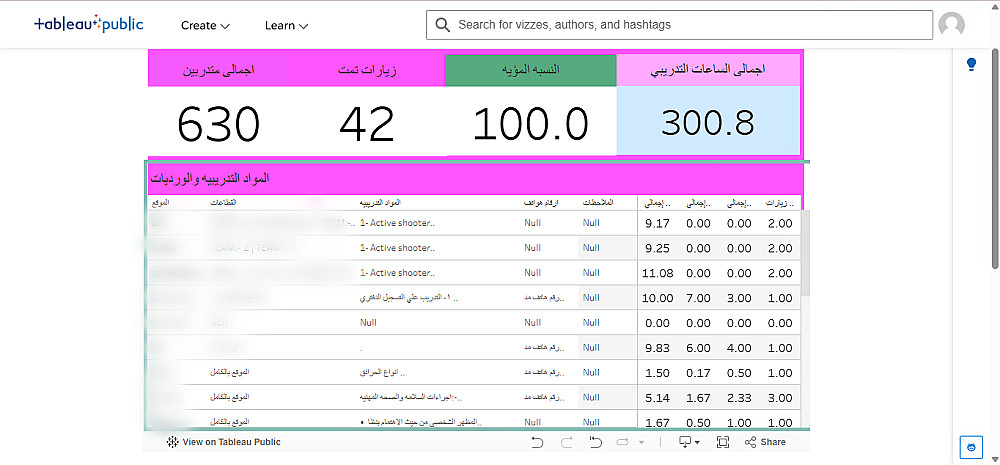The height and width of the screenshot is (465, 1000).
Task: Enter fullscreen mode for the viz
Action: (723, 442)
